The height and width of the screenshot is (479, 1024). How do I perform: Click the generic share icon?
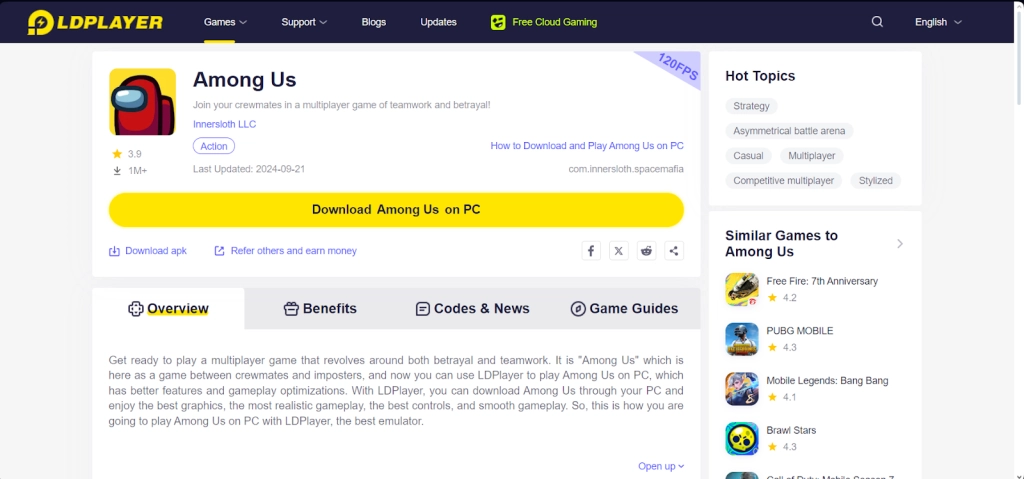click(x=674, y=251)
